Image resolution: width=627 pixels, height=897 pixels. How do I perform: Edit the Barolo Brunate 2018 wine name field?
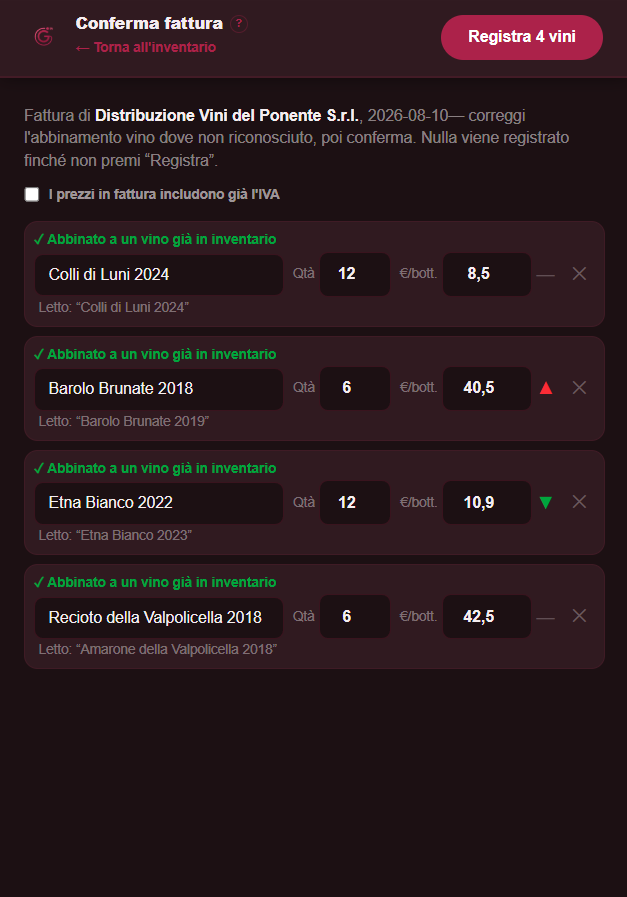click(159, 388)
